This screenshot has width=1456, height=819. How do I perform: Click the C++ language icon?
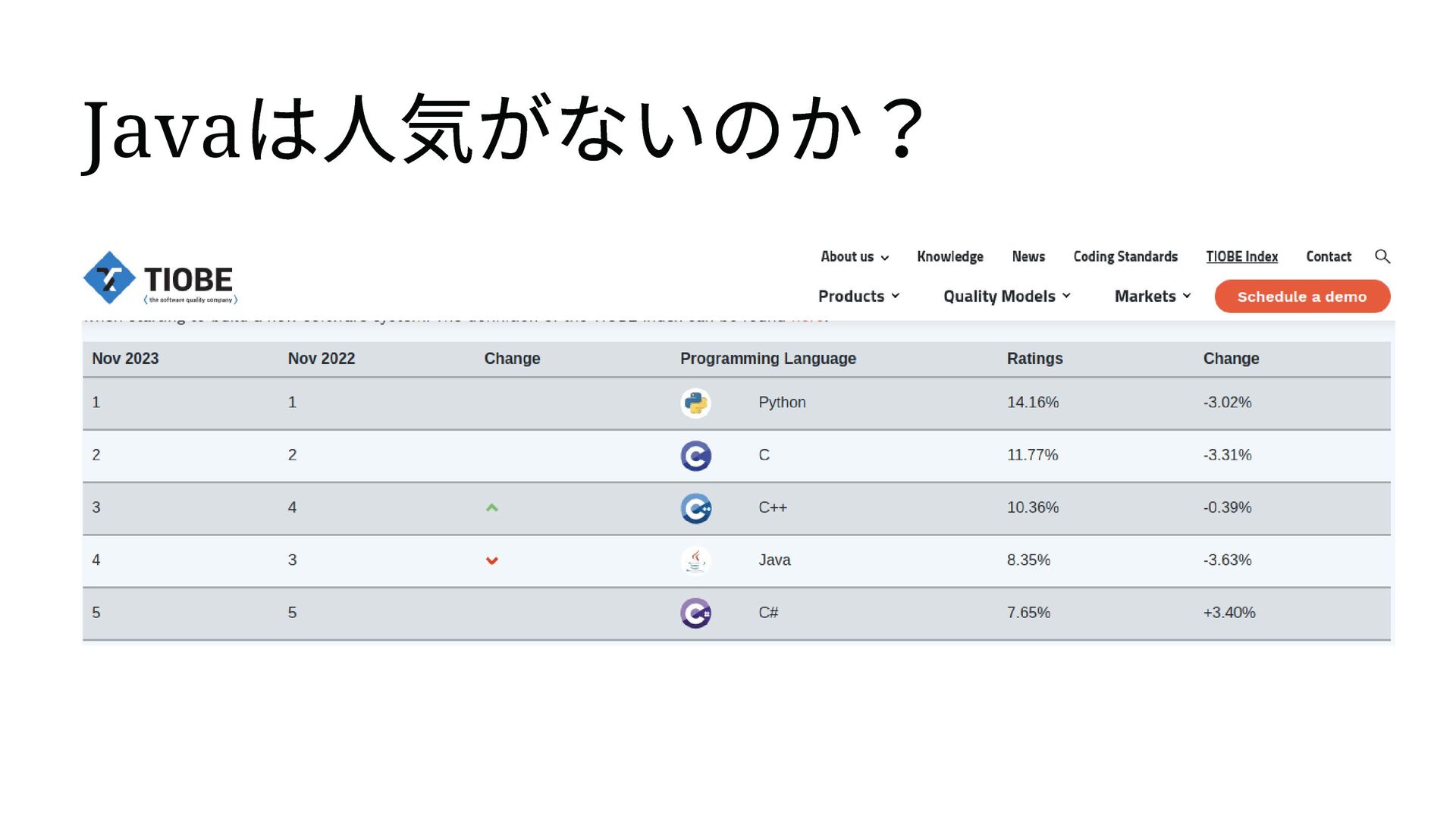coord(695,508)
